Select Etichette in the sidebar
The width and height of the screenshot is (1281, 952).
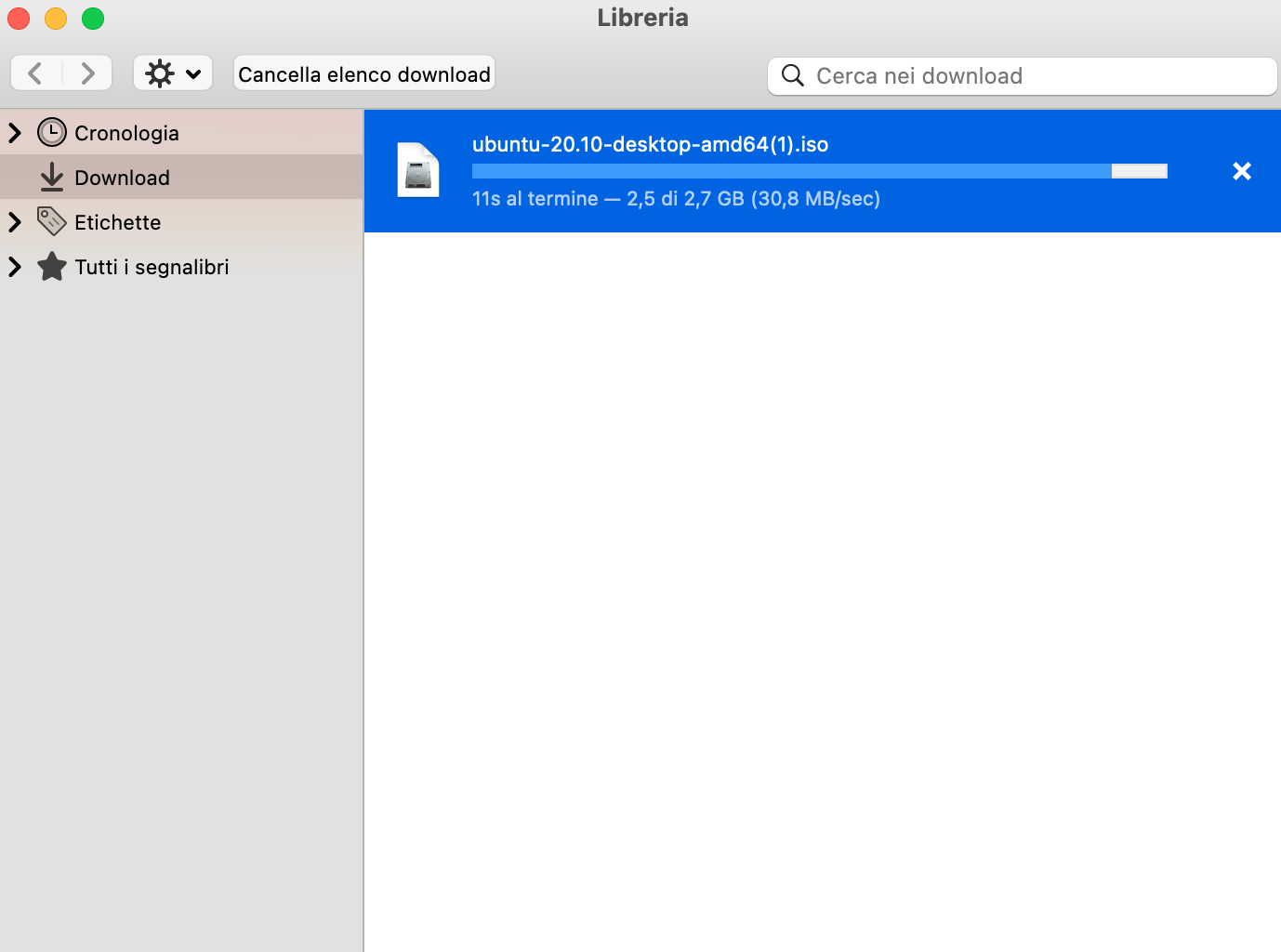click(x=181, y=222)
